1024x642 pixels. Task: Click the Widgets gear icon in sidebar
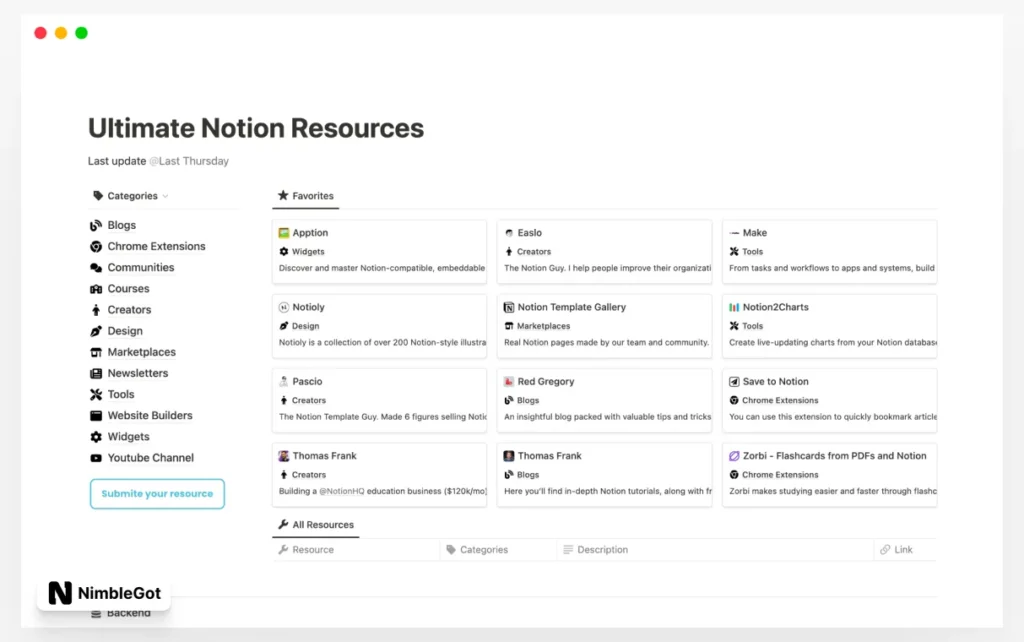click(96, 437)
